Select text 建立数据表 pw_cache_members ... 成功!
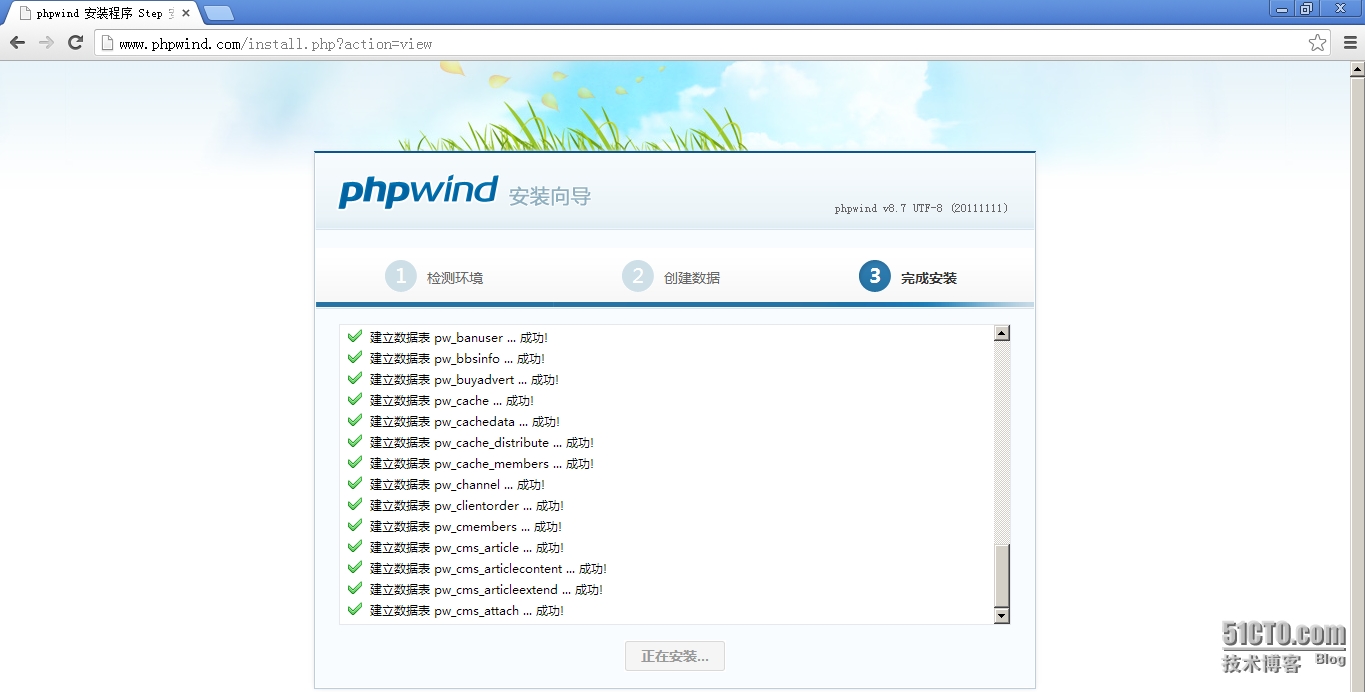Image resolution: width=1365 pixels, height=692 pixels. pyautogui.click(x=482, y=464)
